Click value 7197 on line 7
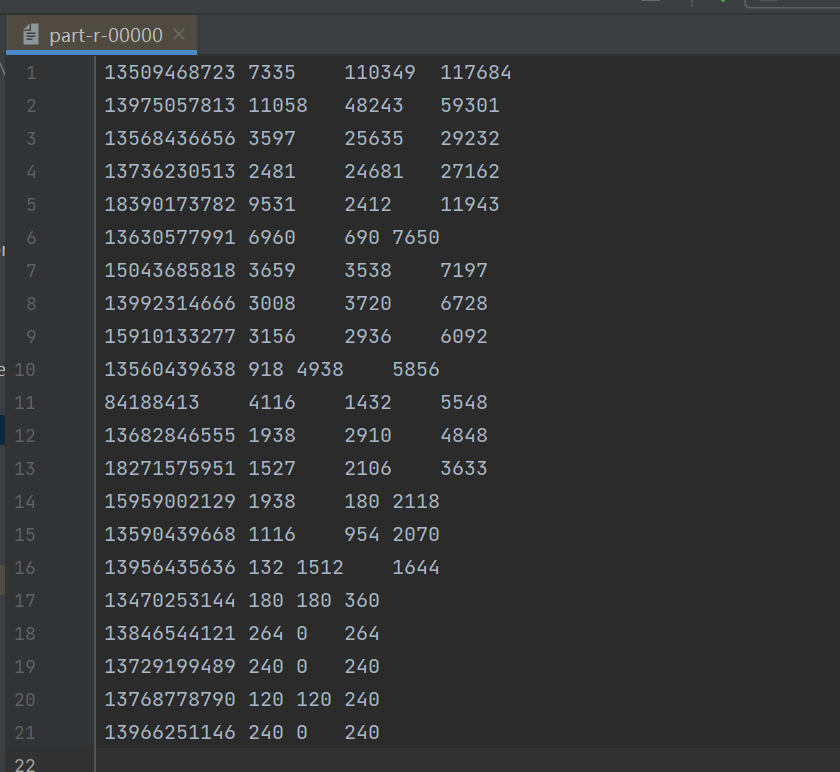Viewport: 840px width, 772px height. pyautogui.click(x=464, y=271)
